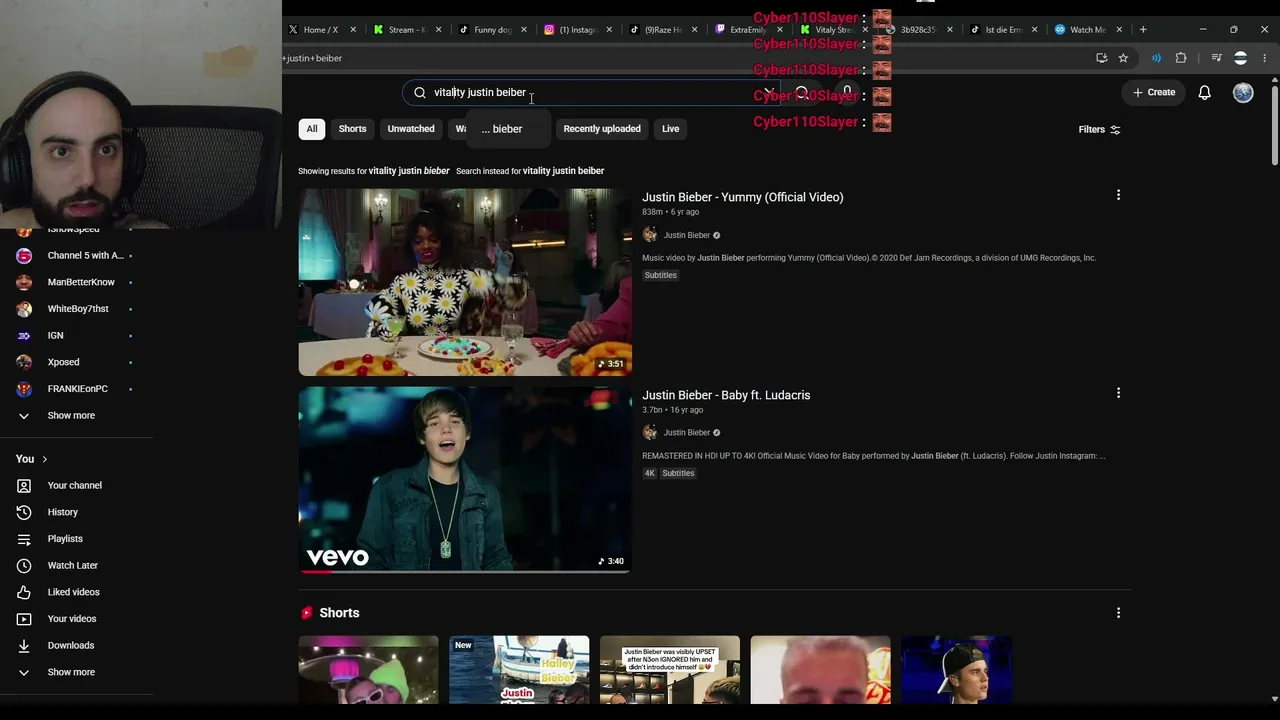This screenshot has height=720, width=1280.
Task: Open the browser three-dot menu
Action: click(x=1264, y=58)
